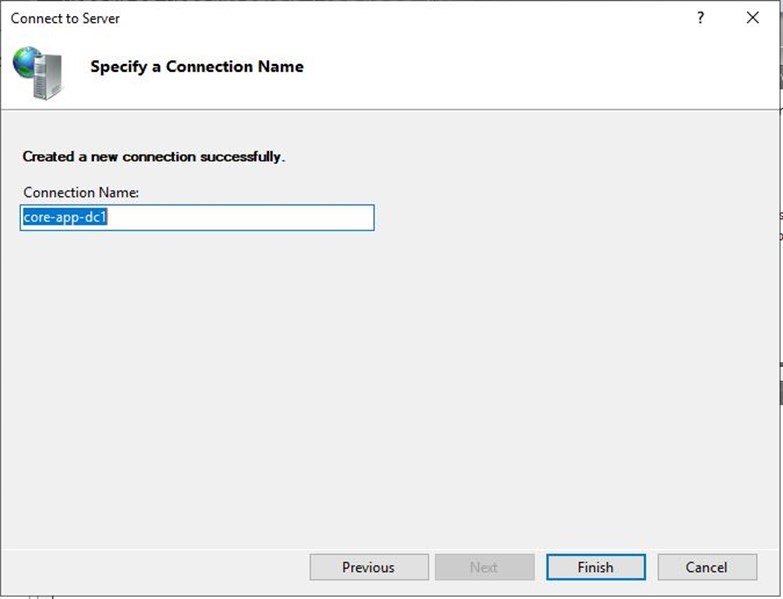Click the "Specify a Connection Name" heading
Image resolution: width=783 pixels, height=599 pixels.
click(x=196, y=67)
